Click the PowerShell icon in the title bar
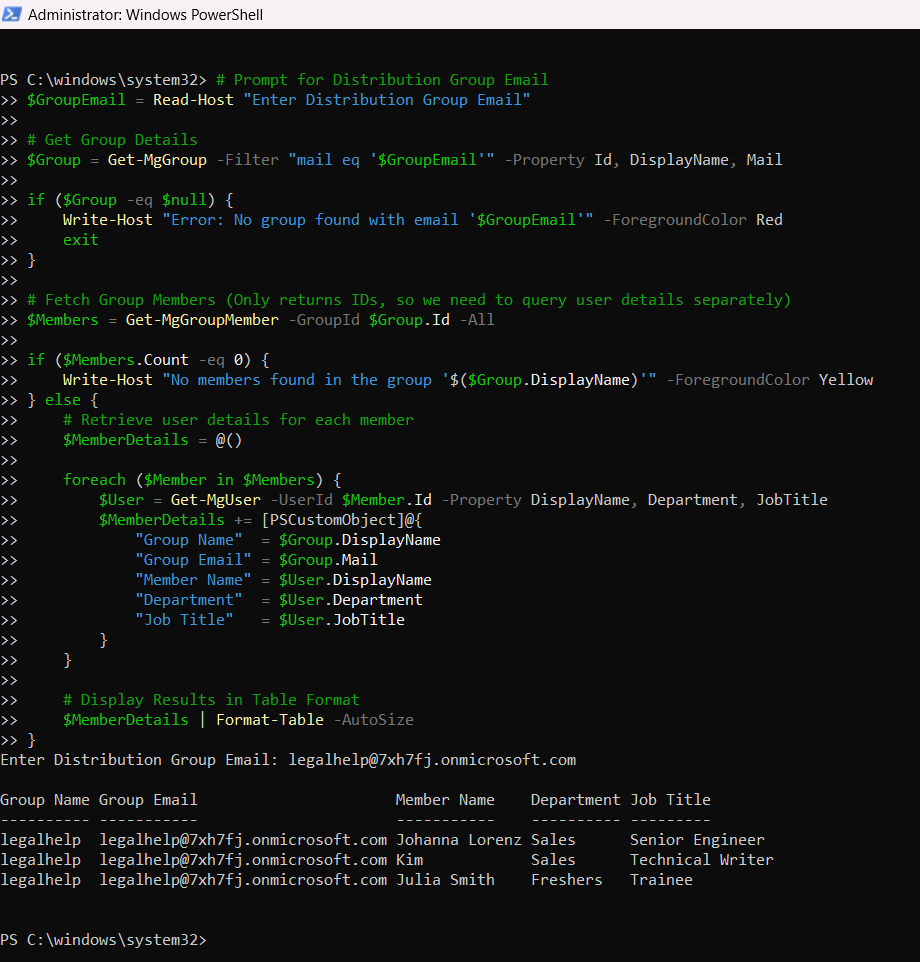Screen dimensions: 920x962 12,14
